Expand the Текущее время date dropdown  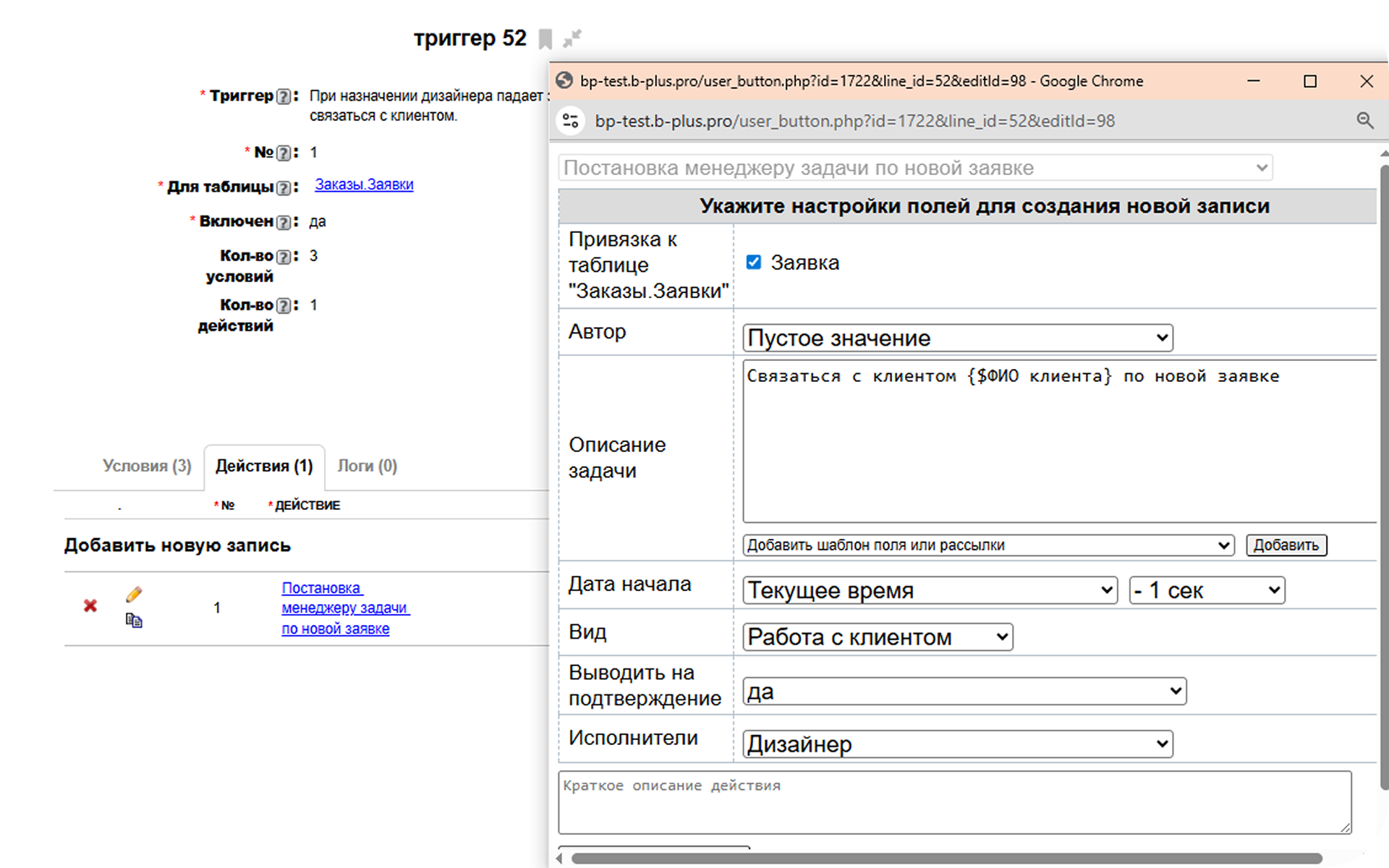click(x=930, y=590)
